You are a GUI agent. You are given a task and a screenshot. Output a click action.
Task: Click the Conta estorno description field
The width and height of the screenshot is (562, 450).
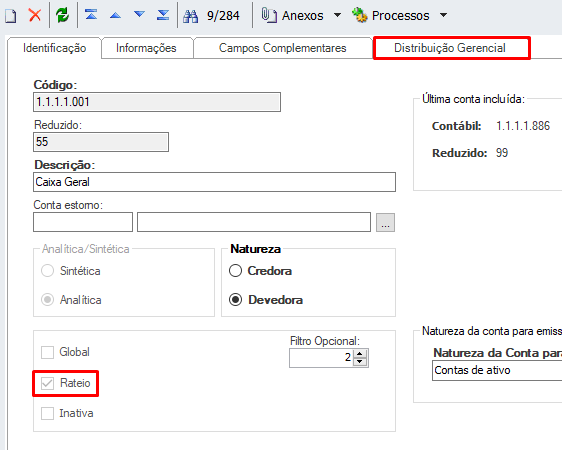[254, 222]
